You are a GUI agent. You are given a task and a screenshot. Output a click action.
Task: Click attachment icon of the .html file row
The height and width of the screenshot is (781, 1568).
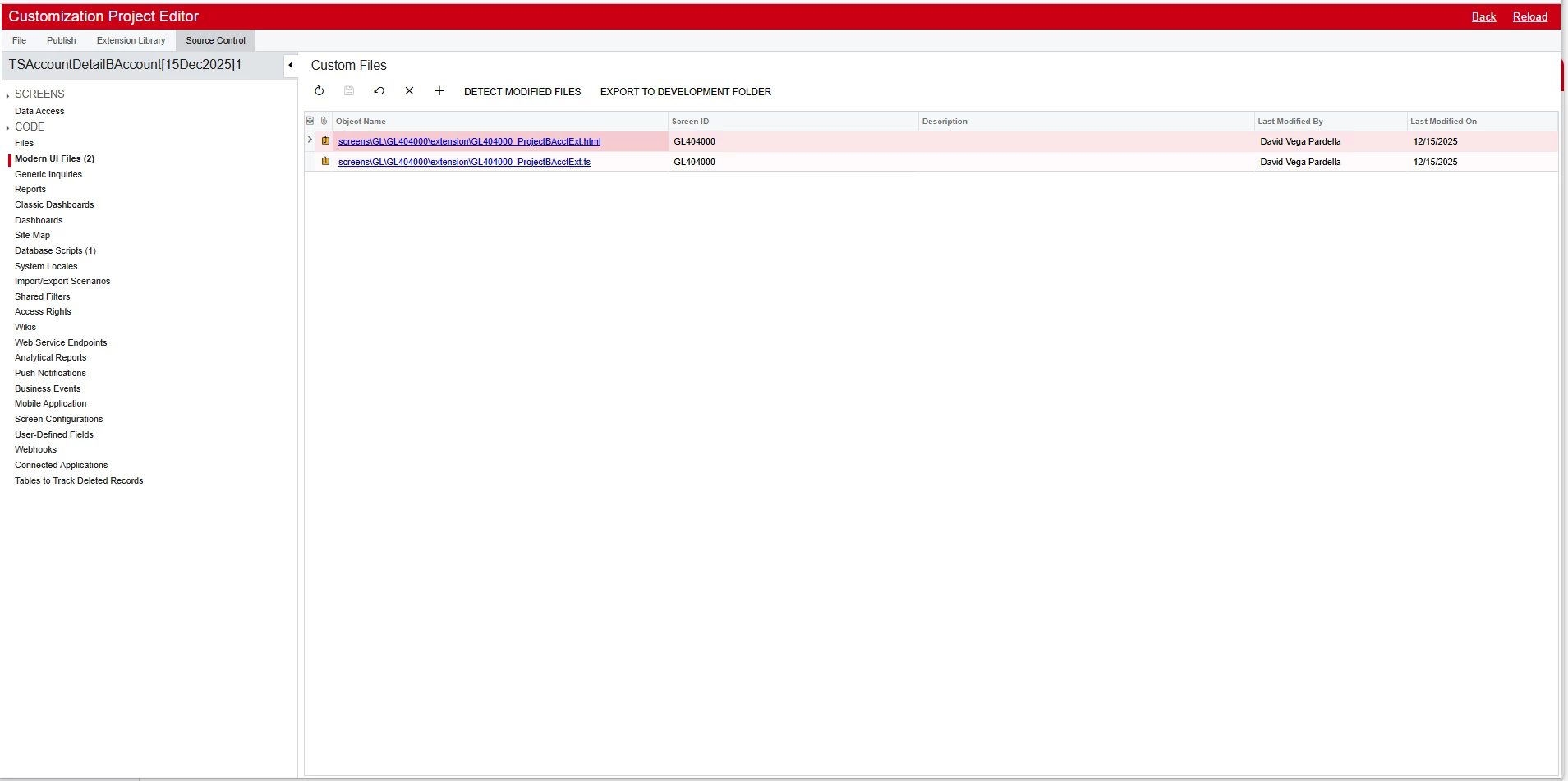click(325, 141)
